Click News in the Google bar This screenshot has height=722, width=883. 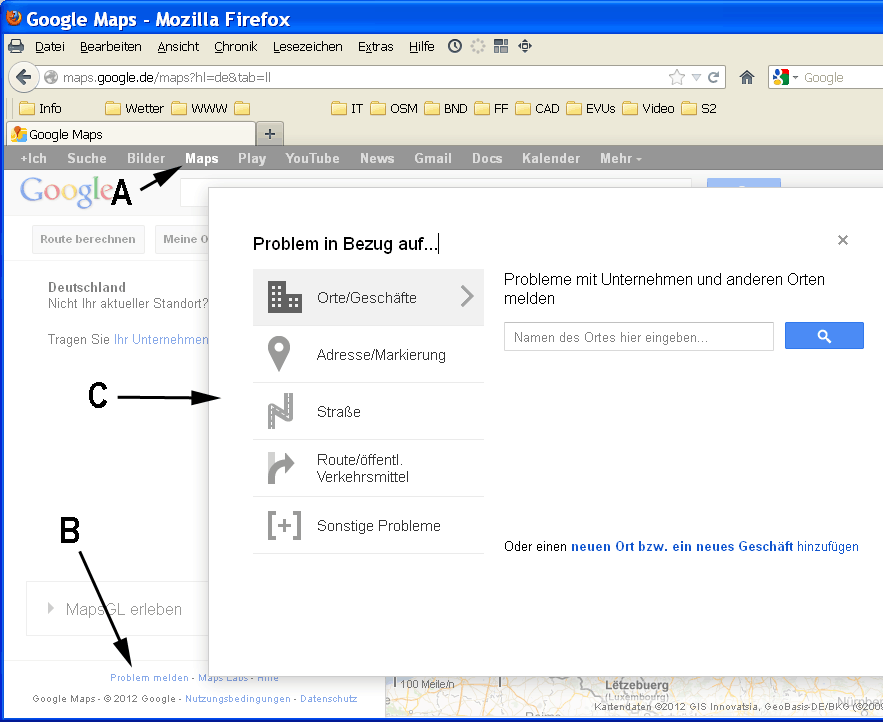point(377,158)
